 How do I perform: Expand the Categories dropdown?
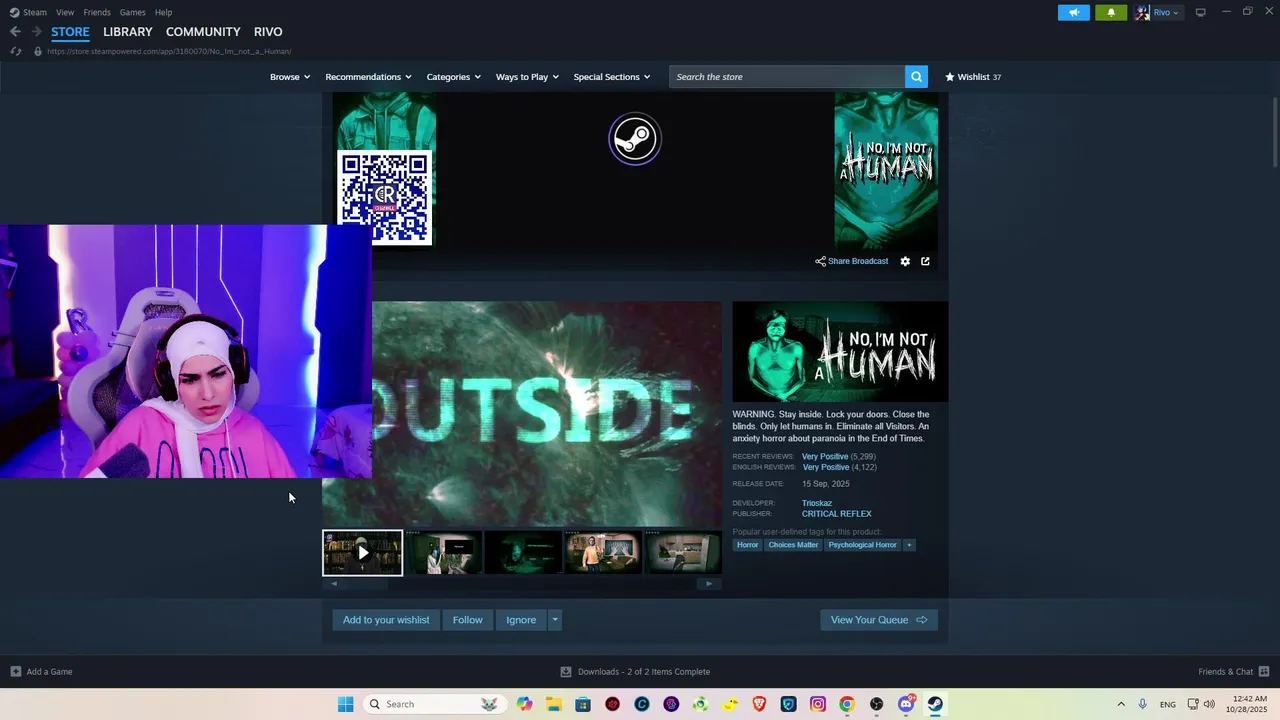coord(453,77)
